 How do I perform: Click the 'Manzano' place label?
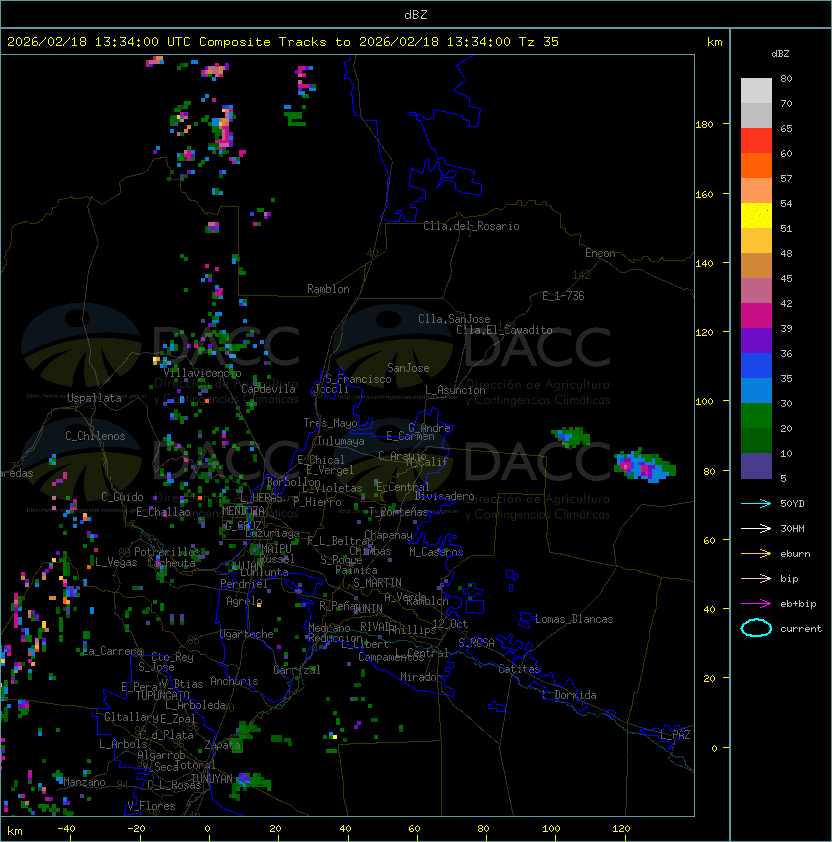point(84,782)
